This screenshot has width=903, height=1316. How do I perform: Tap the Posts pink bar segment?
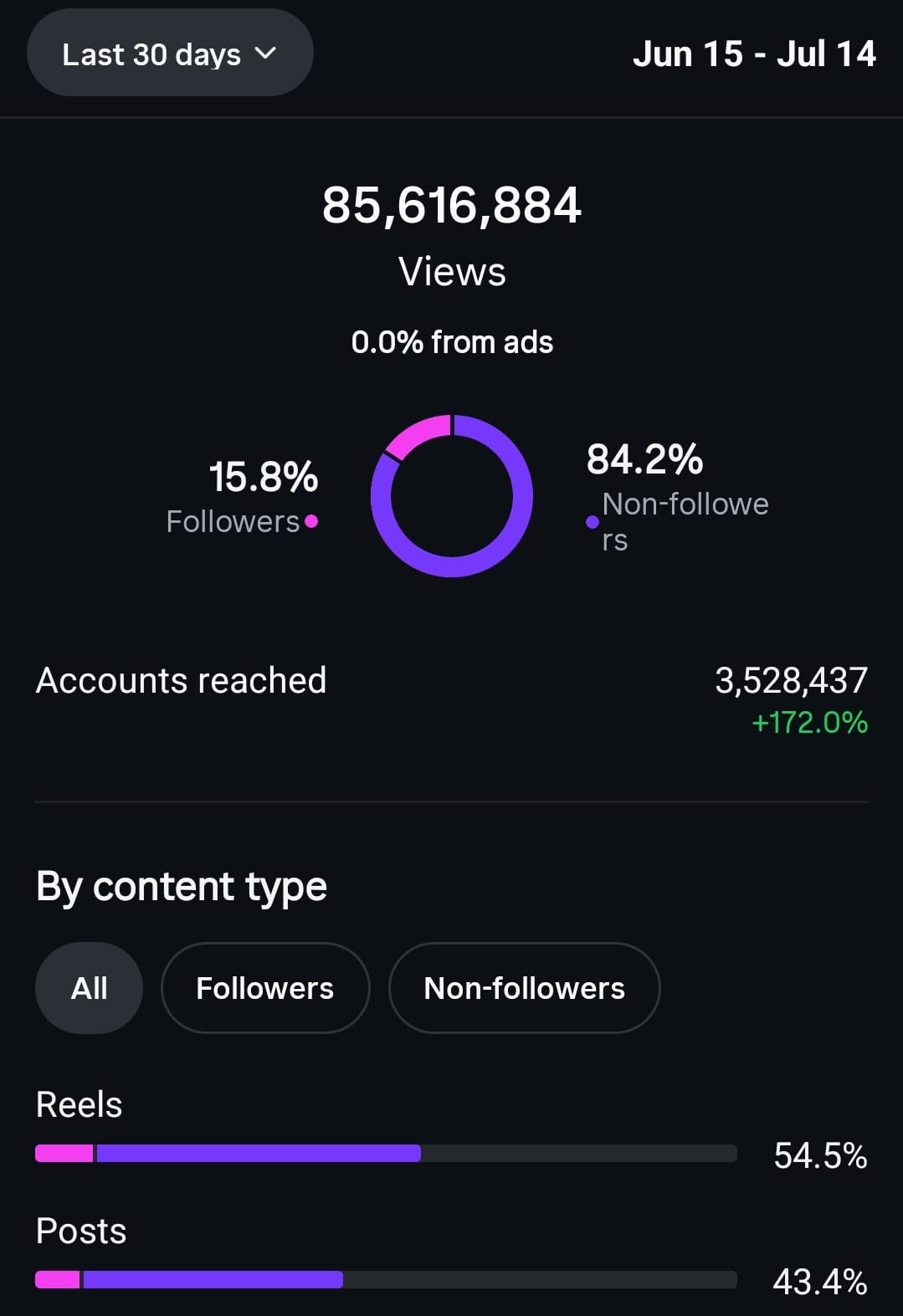click(x=58, y=1279)
